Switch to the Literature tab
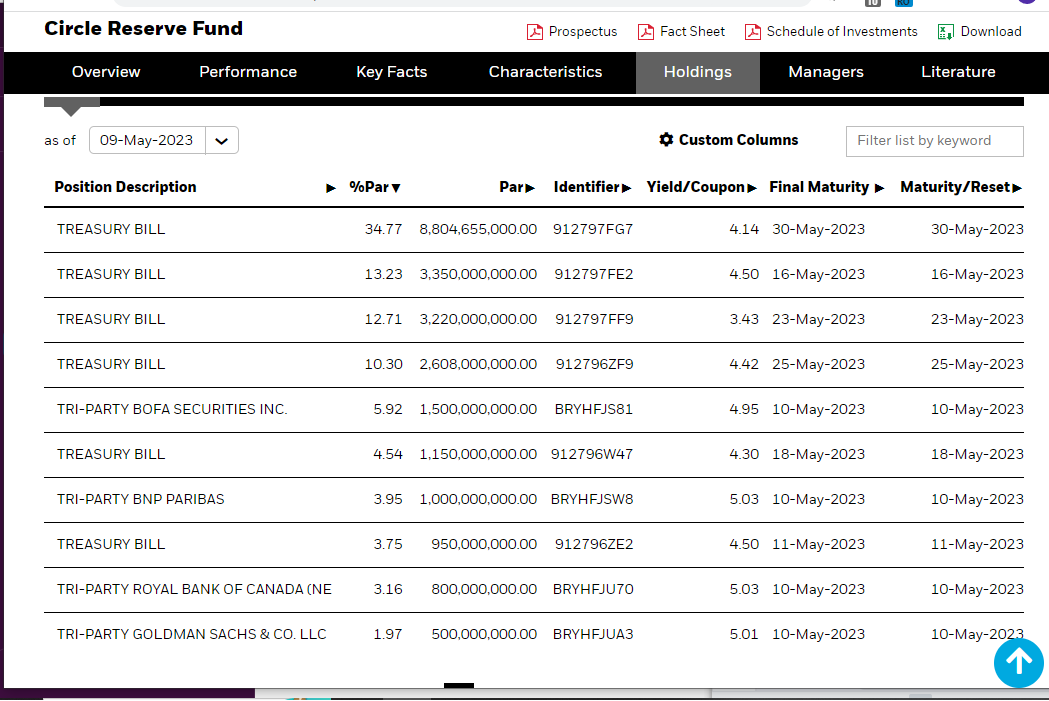The width and height of the screenshot is (1049, 701). 958,72
